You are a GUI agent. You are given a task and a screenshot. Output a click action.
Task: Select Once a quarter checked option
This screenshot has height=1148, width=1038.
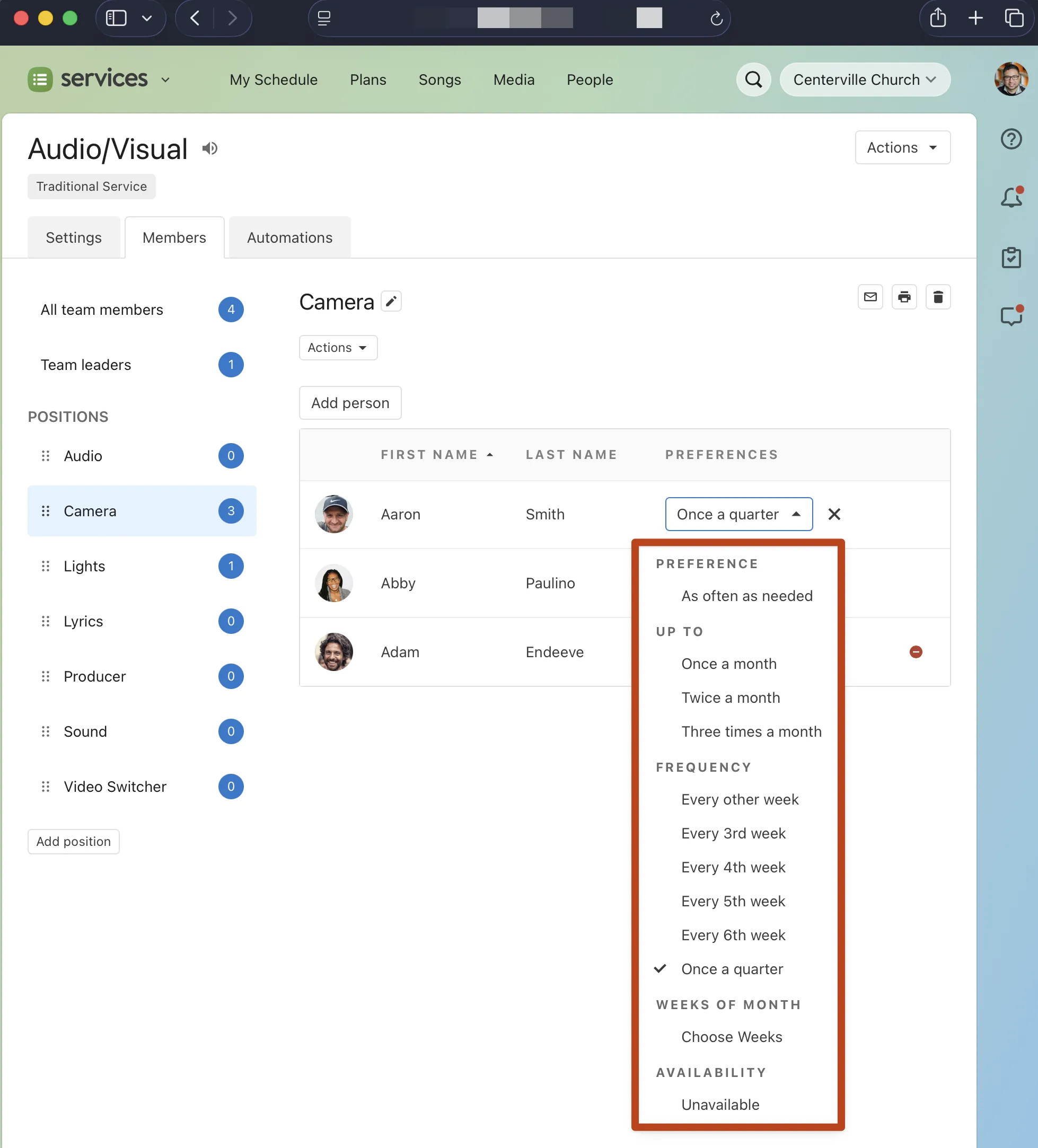(732, 969)
